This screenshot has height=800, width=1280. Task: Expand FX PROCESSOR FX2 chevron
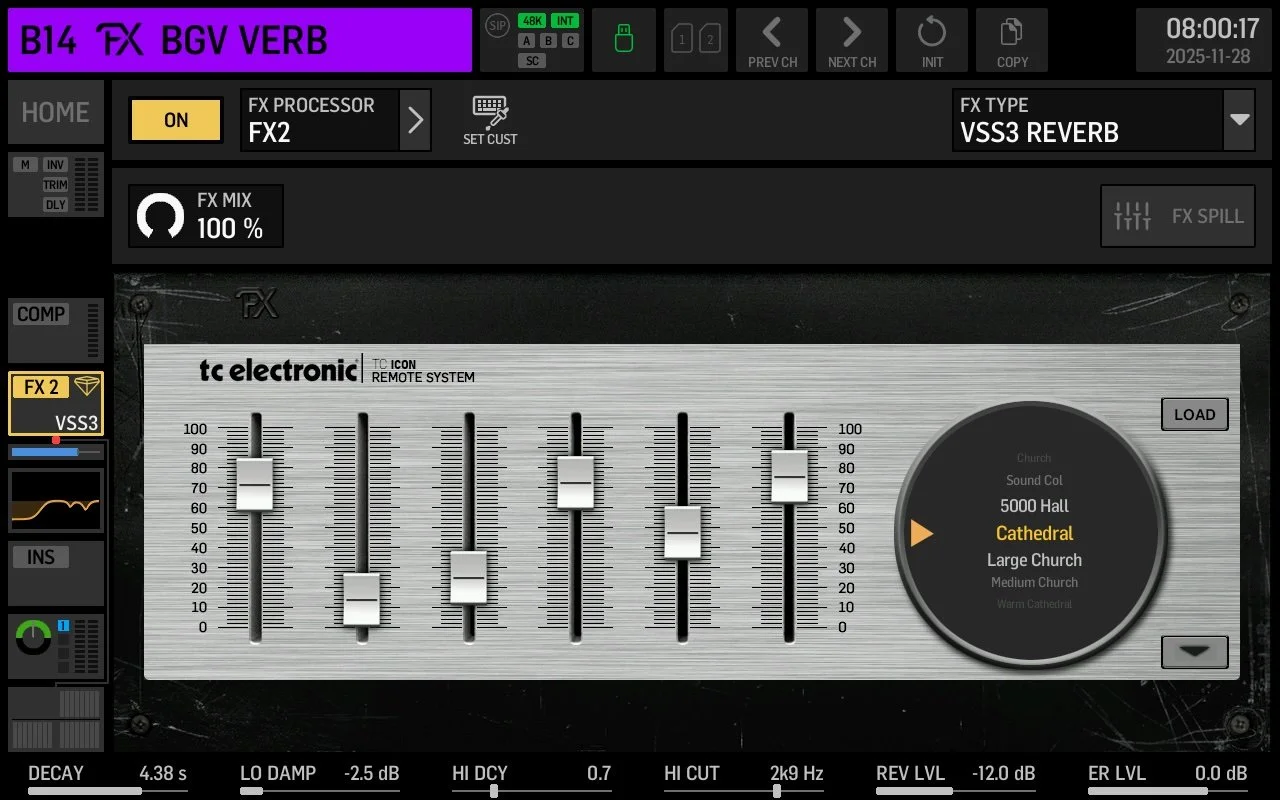[416, 120]
